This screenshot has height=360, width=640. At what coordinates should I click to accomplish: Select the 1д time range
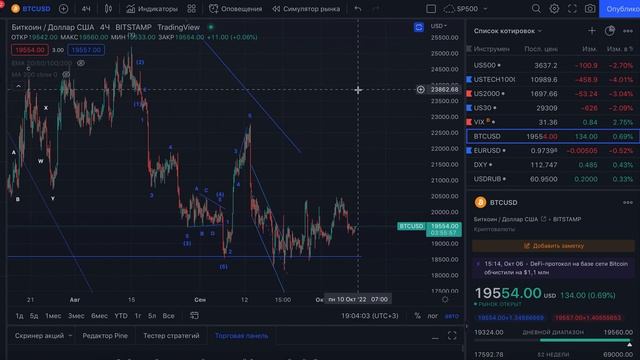click(x=19, y=316)
